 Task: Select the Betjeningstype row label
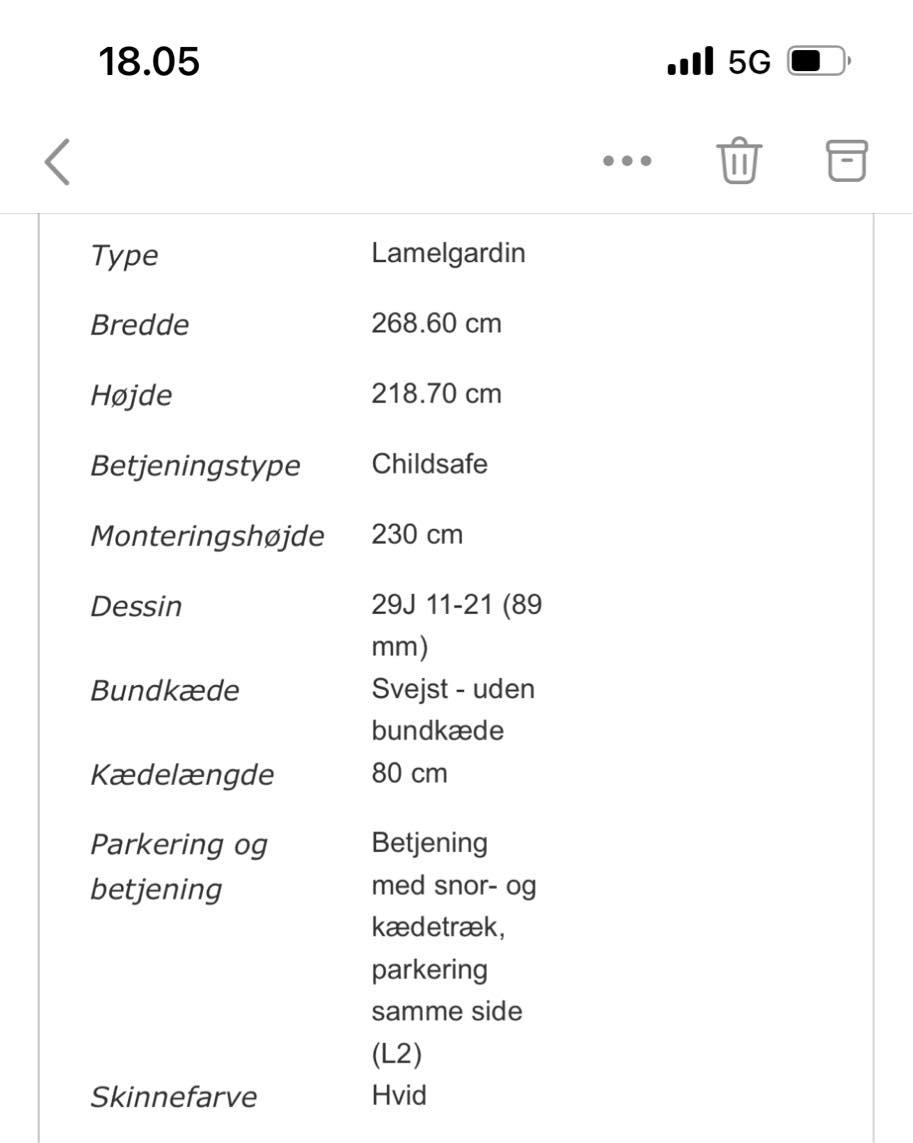pyautogui.click(x=196, y=466)
